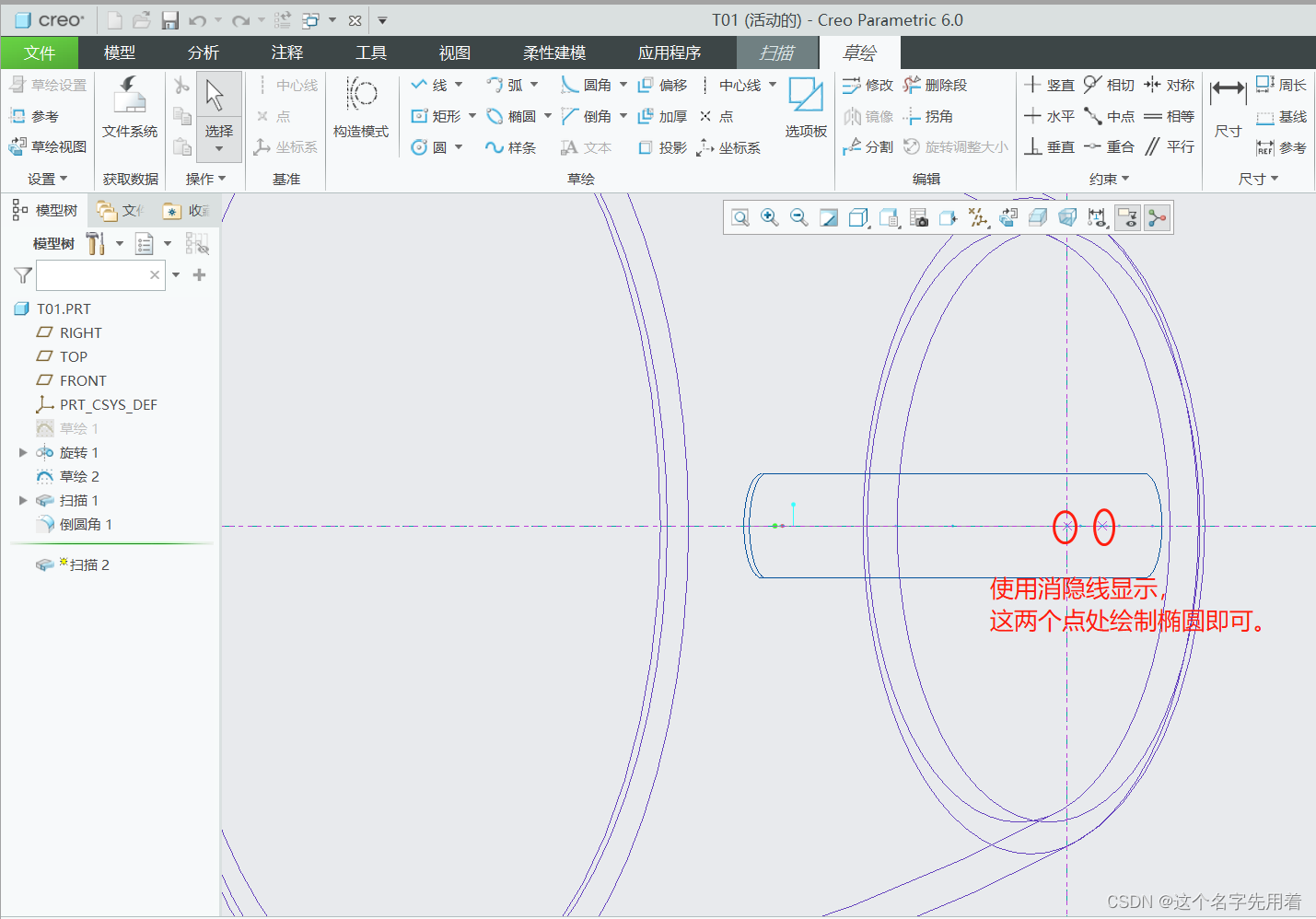The image size is (1316, 919).
Task: Select the Thicken sketch tool
Action: click(x=663, y=116)
